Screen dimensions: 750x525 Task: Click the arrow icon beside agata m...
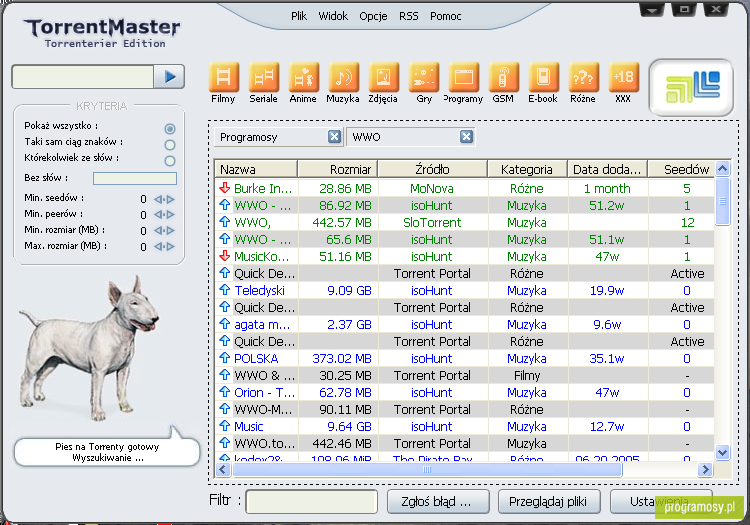[225, 324]
